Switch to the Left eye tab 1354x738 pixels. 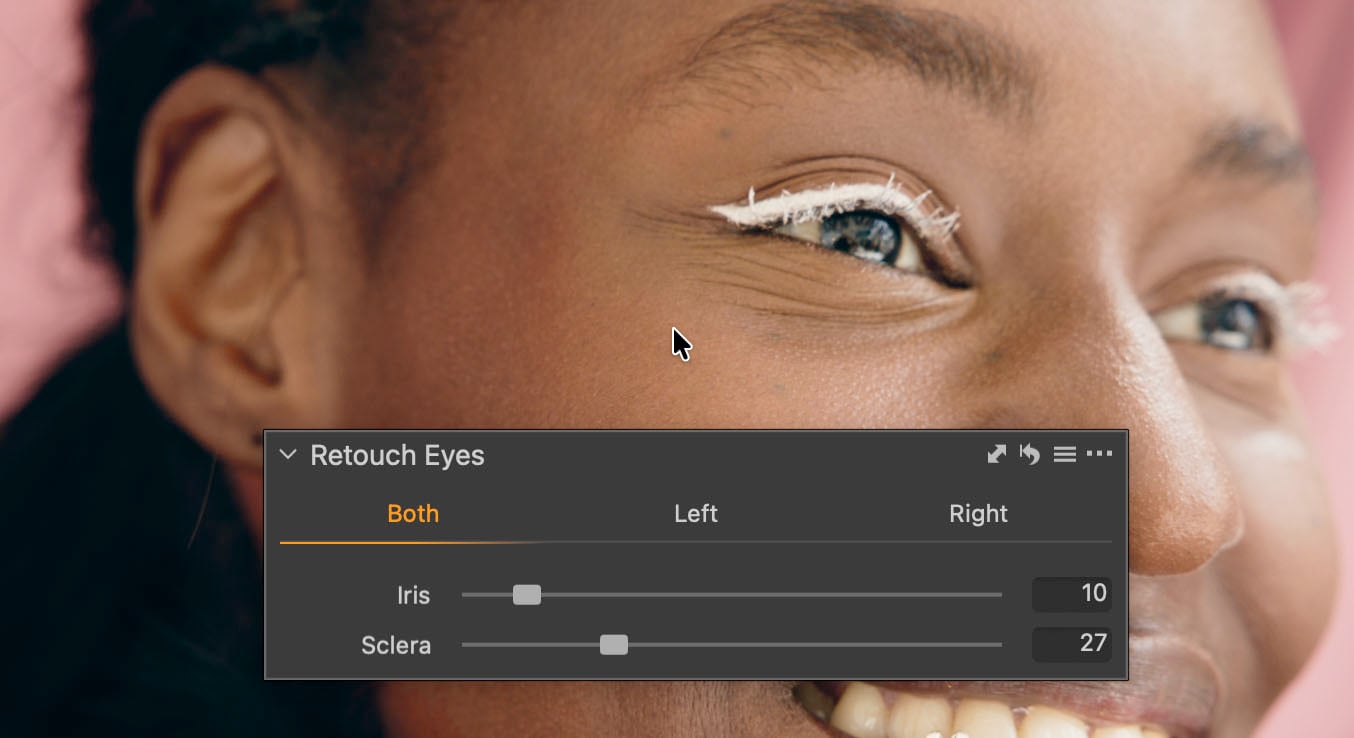[696, 514]
